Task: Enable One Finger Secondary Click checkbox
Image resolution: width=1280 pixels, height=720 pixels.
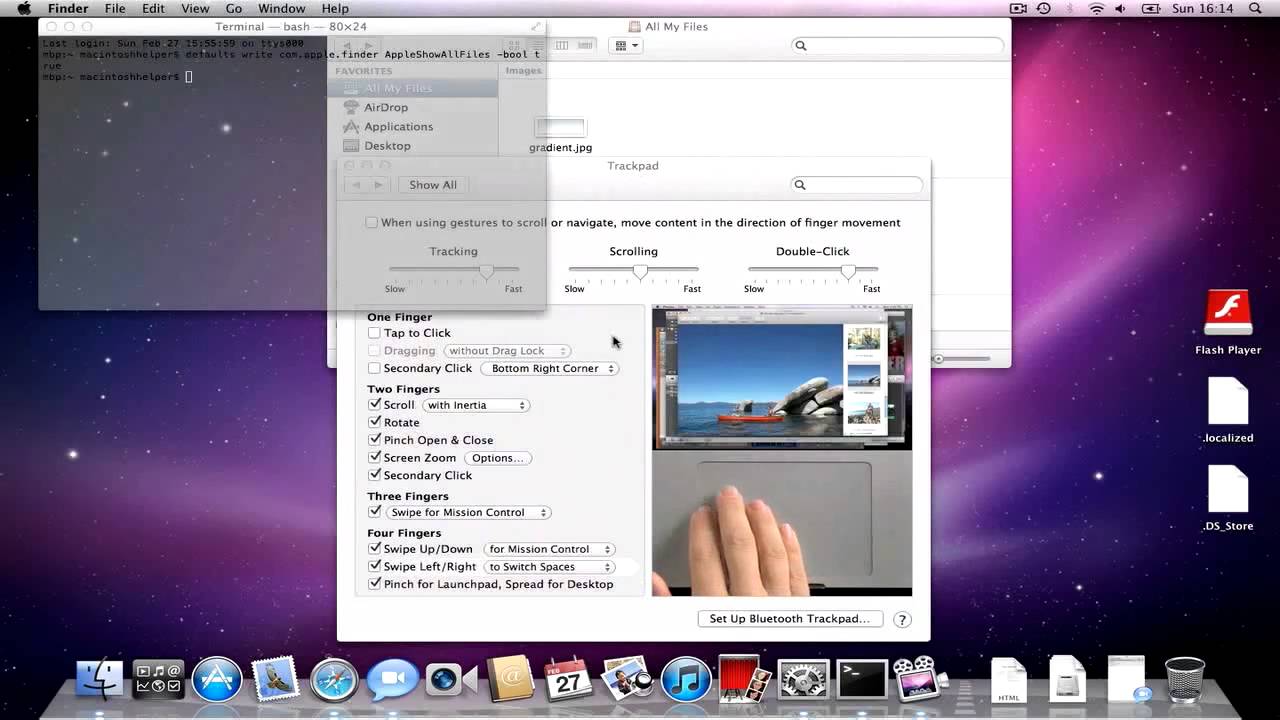Action: [374, 368]
